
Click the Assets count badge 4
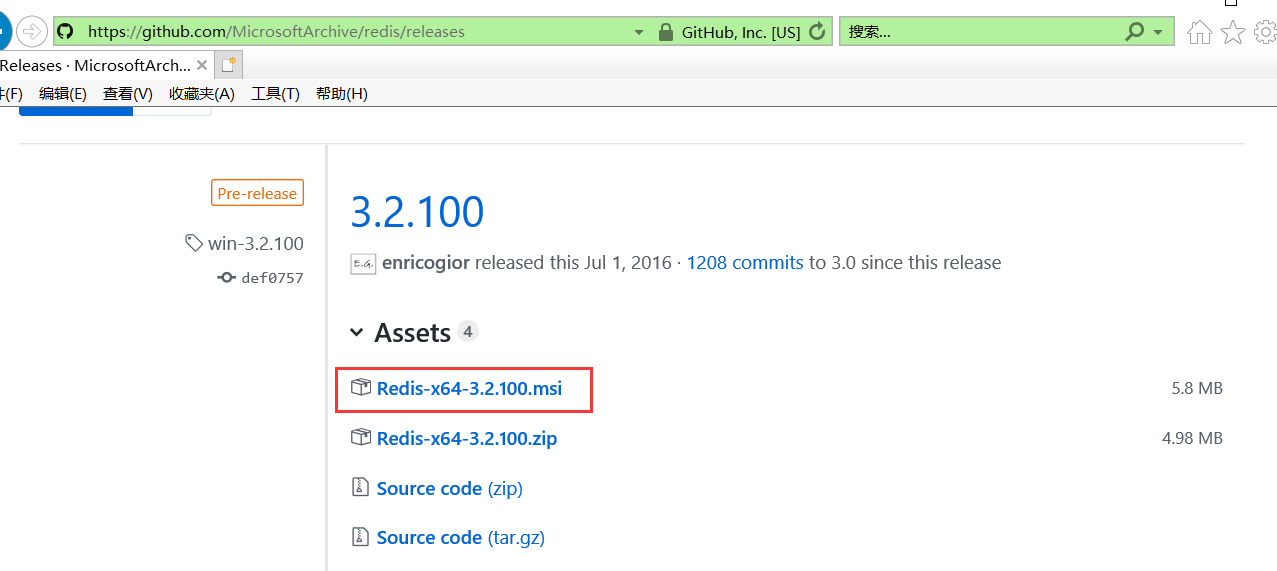coord(468,331)
